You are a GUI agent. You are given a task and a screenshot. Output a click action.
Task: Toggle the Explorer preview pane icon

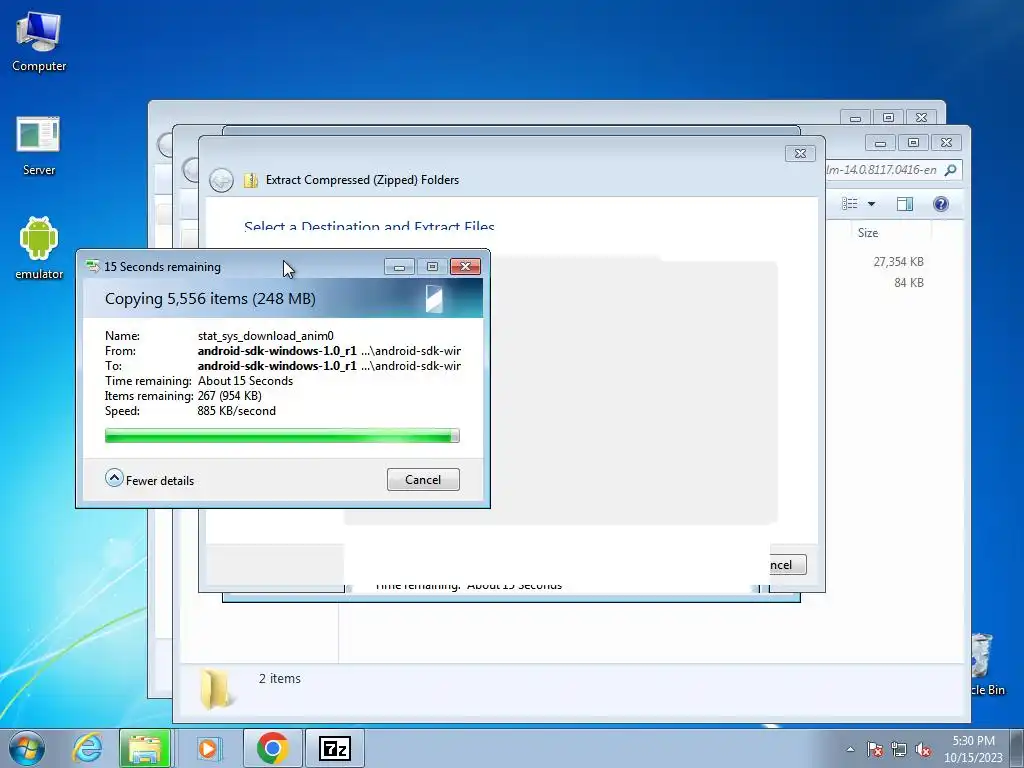click(x=904, y=204)
